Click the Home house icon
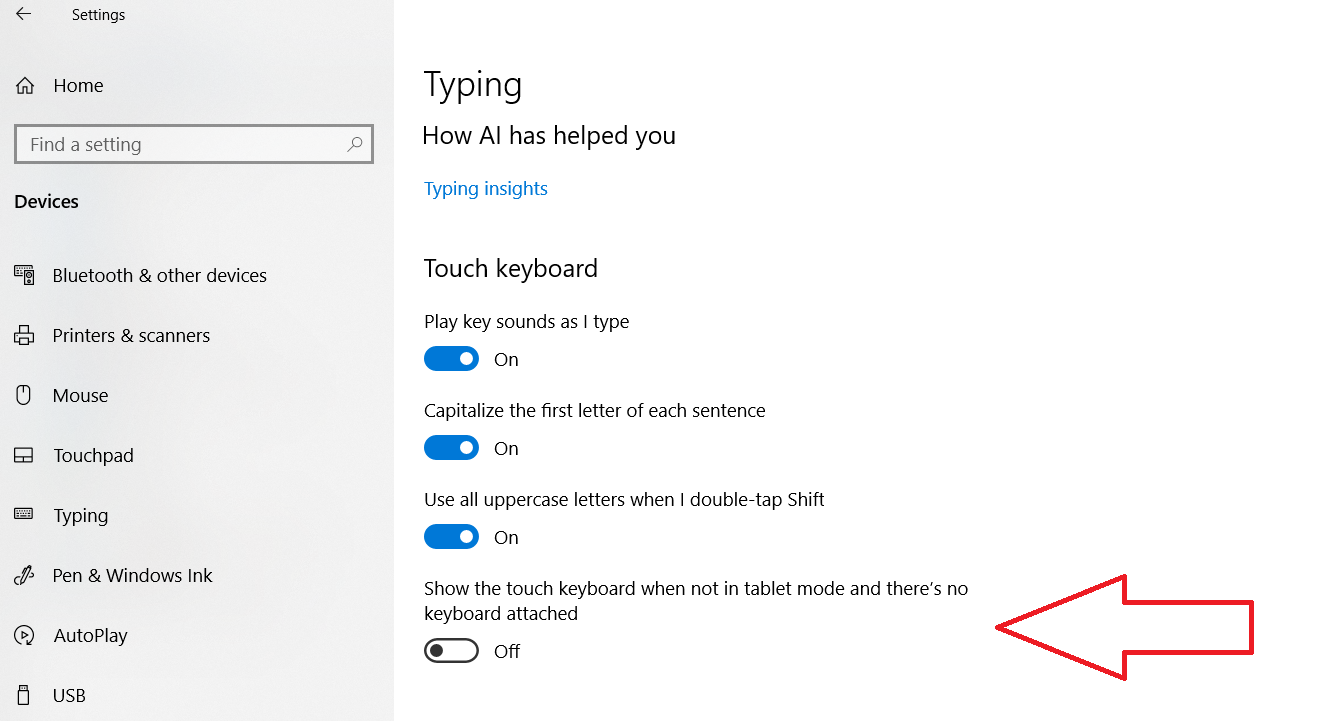Screen dimensions: 1318x721 (23, 85)
